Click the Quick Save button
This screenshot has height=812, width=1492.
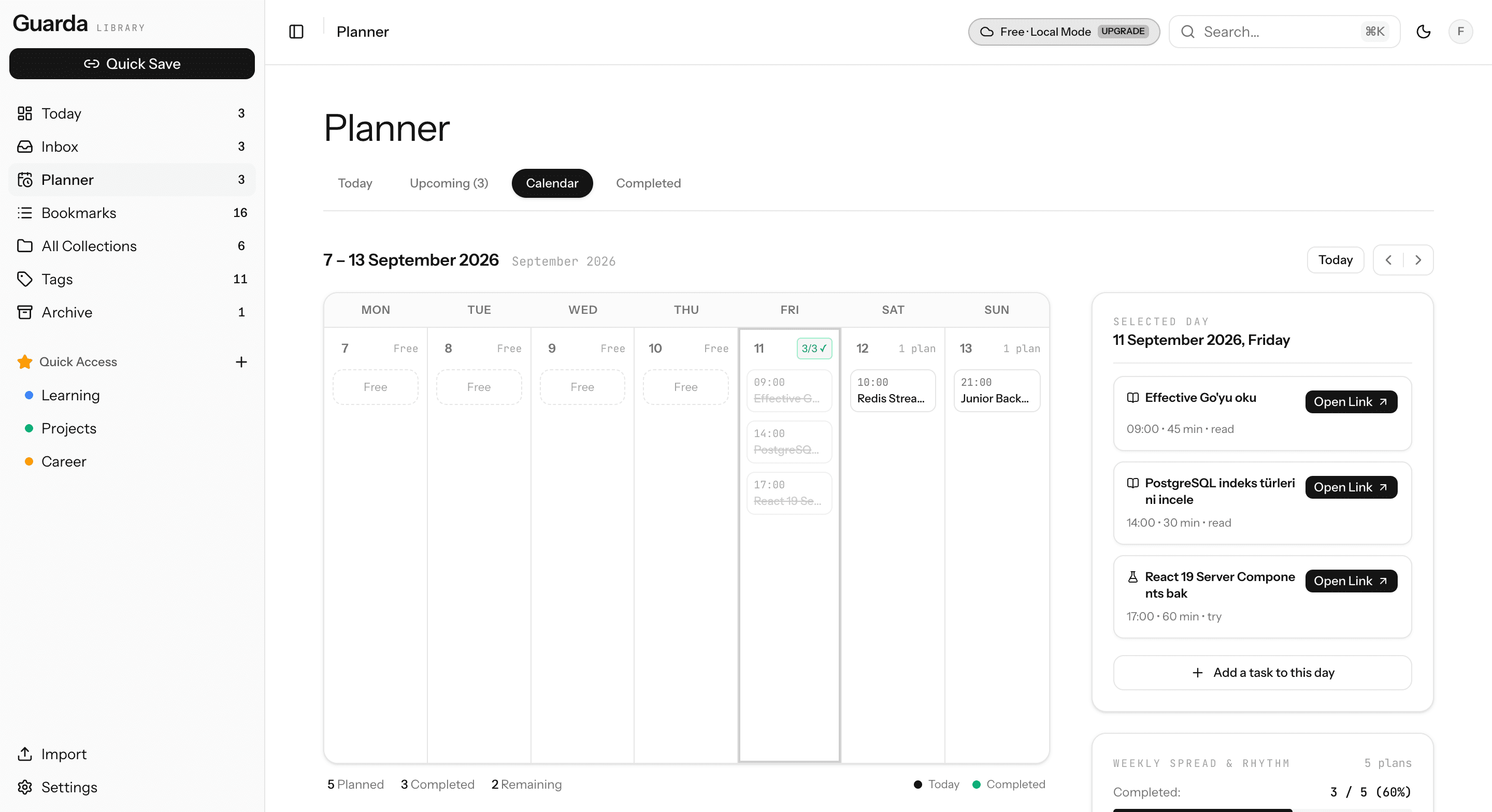coord(132,64)
